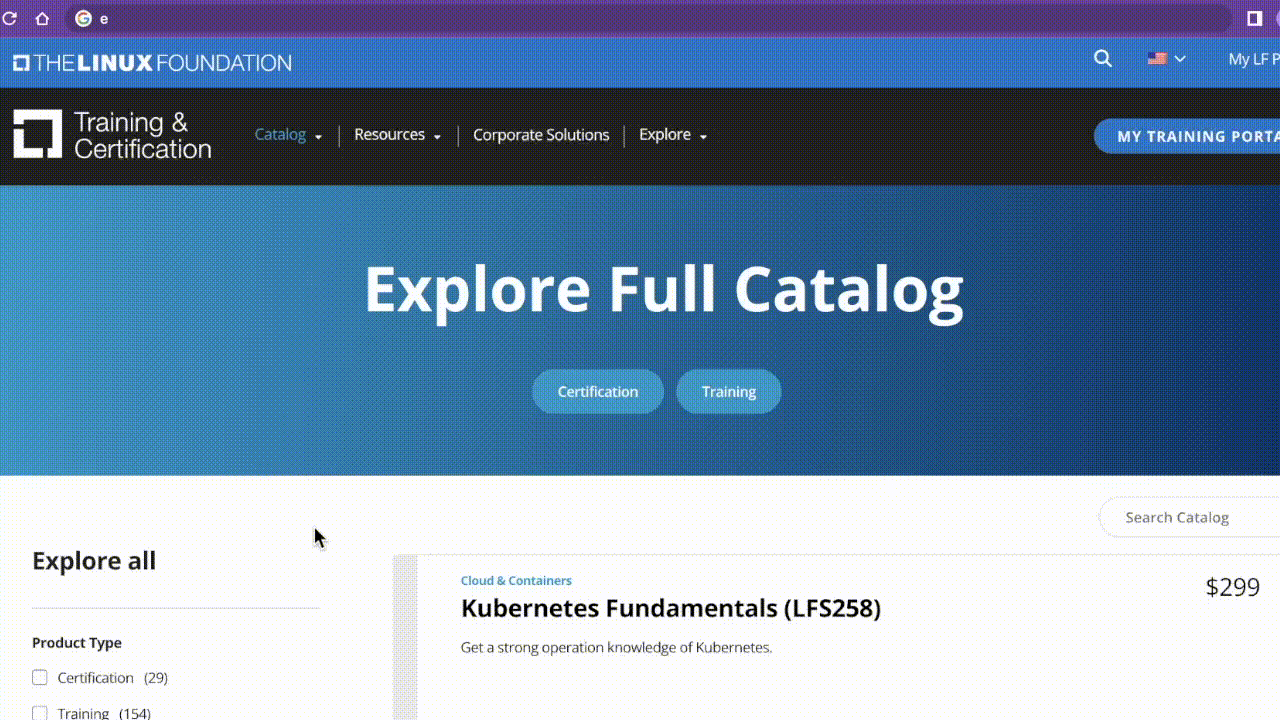Select the Certification pill button
This screenshot has width=1280, height=720.
pyautogui.click(x=598, y=391)
